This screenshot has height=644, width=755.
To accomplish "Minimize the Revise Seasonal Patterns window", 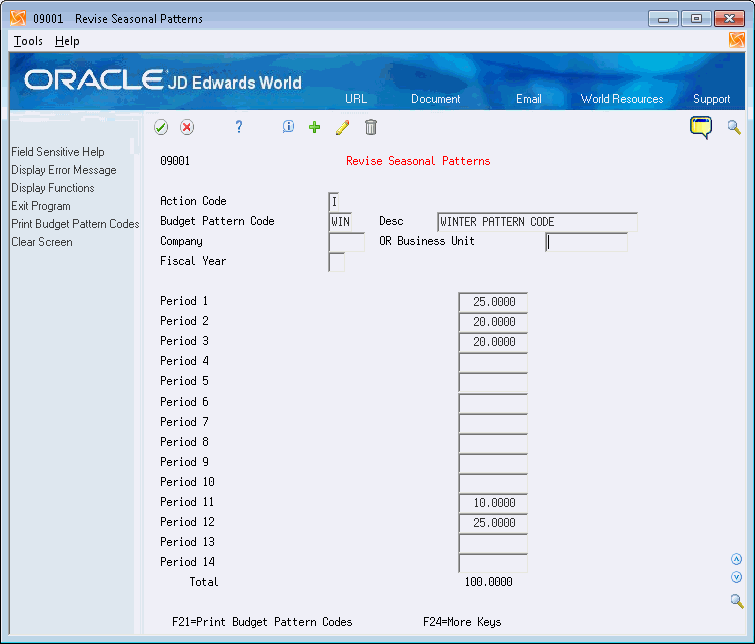I will [x=663, y=19].
